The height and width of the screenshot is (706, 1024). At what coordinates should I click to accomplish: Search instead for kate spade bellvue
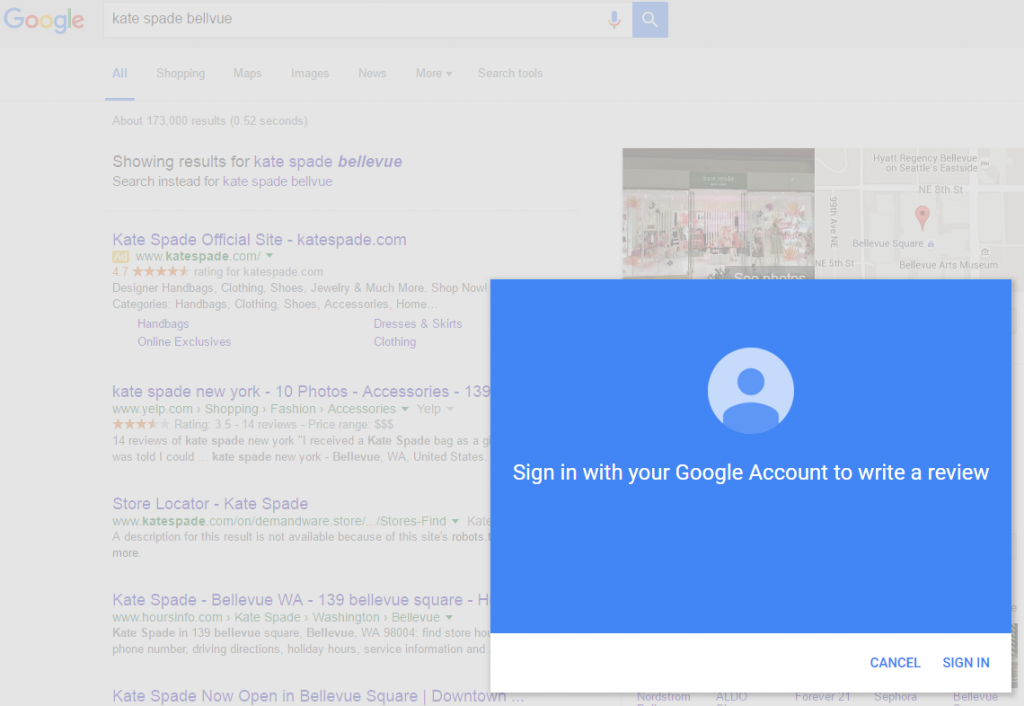277,182
